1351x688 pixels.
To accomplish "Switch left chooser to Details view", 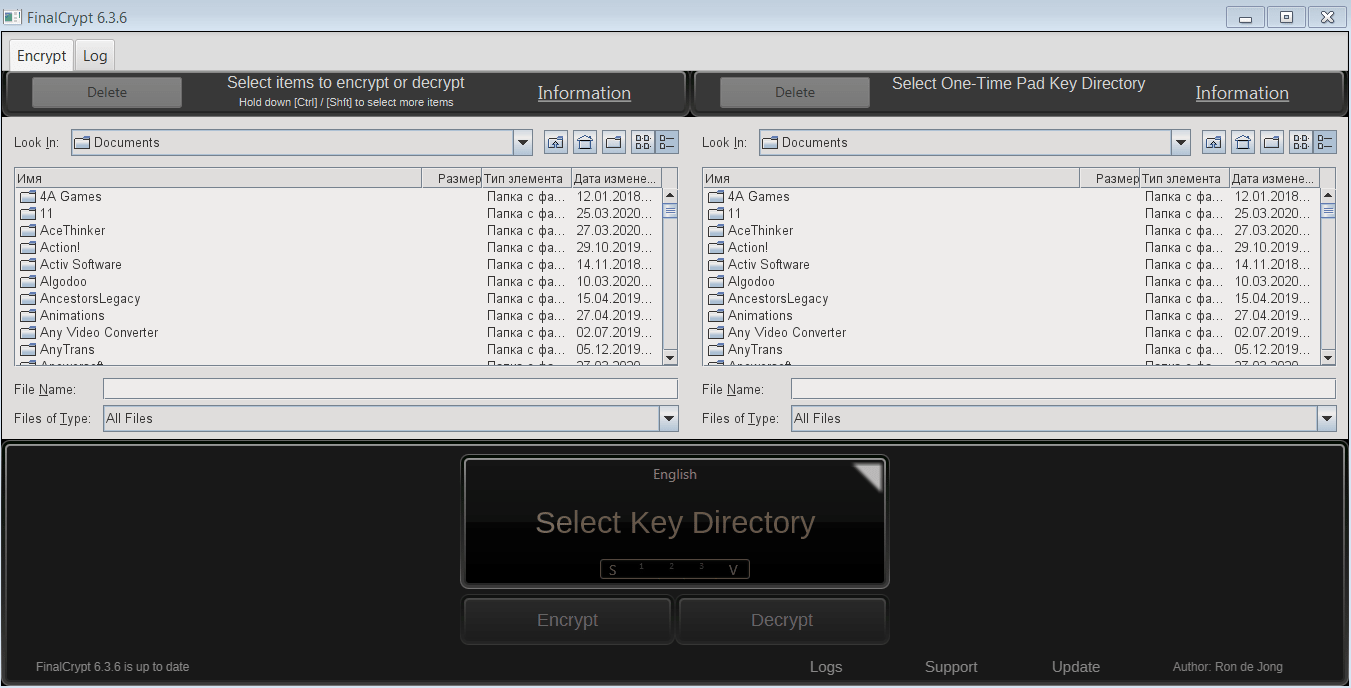I will (x=667, y=142).
